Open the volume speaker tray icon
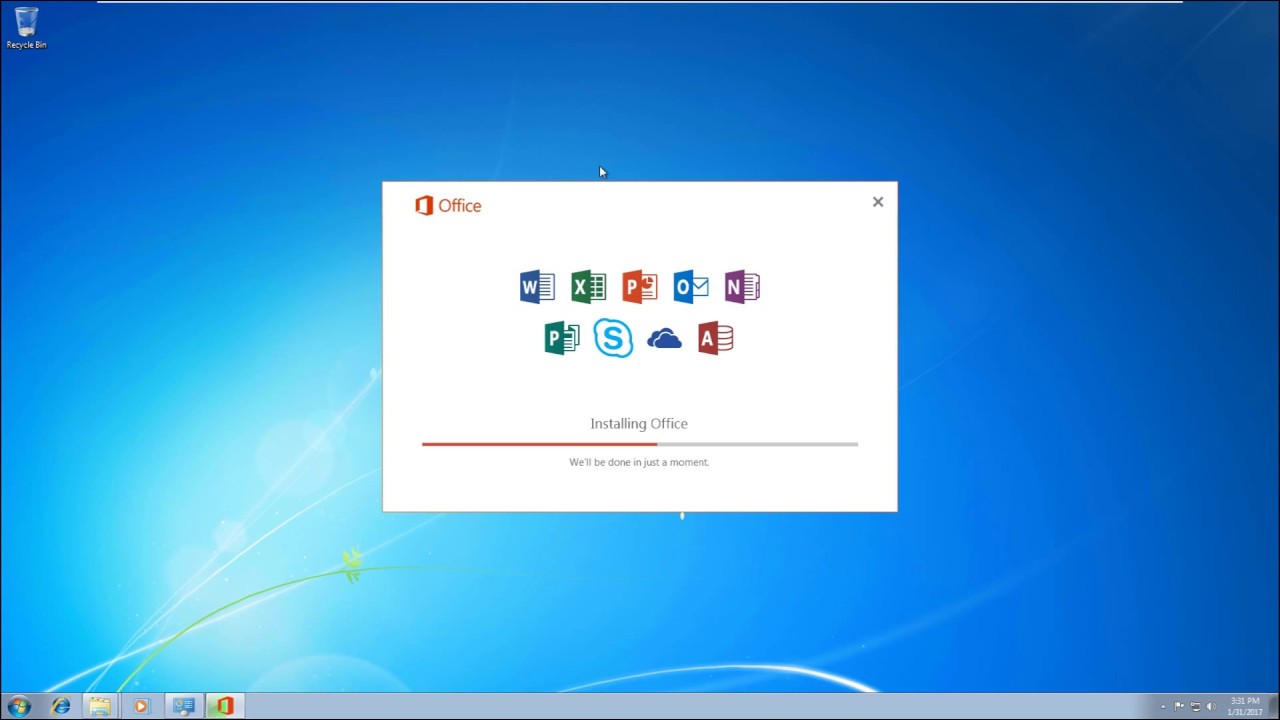This screenshot has height=720, width=1280. coord(1211,706)
